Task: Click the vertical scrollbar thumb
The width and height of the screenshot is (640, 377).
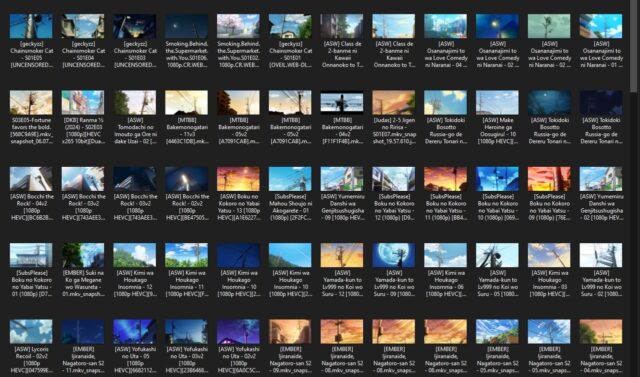Action: click(x=633, y=45)
